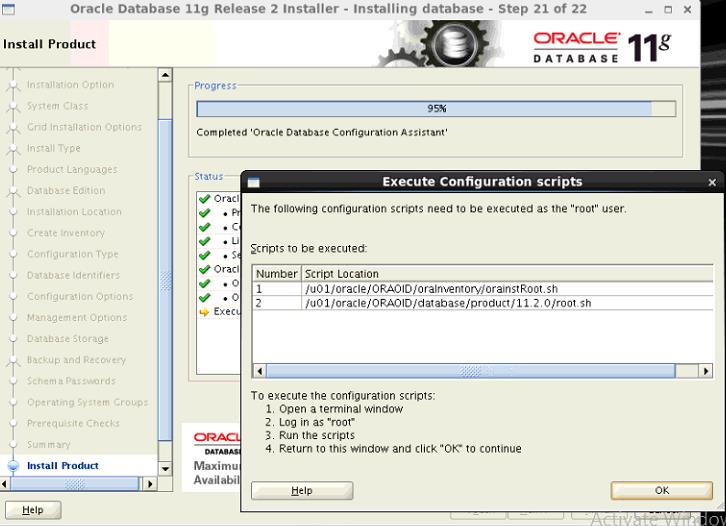The height and width of the screenshot is (526, 726).
Task: Select the Management Options step
Action: tap(77, 317)
